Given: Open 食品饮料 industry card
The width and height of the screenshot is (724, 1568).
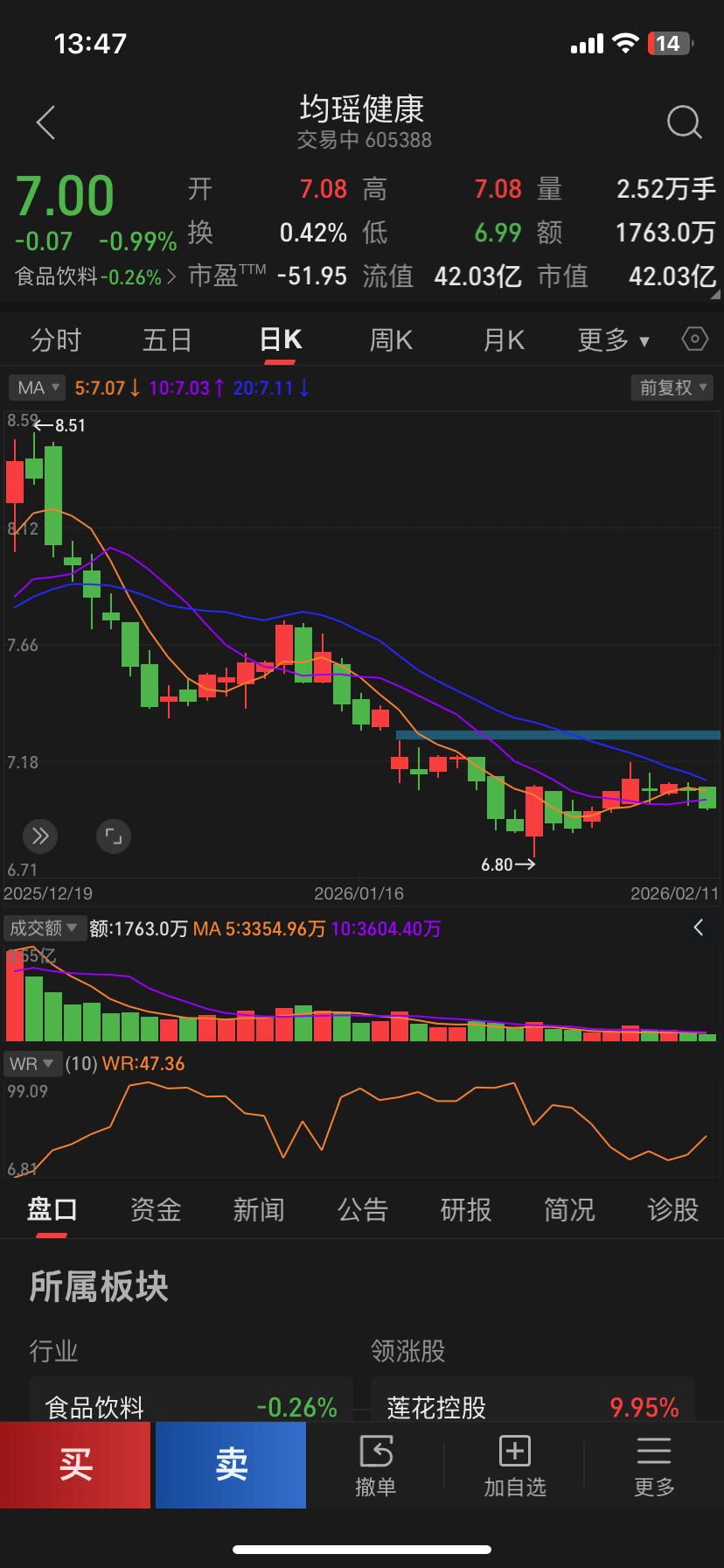Looking at the screenshot, I should point(191,1399).
